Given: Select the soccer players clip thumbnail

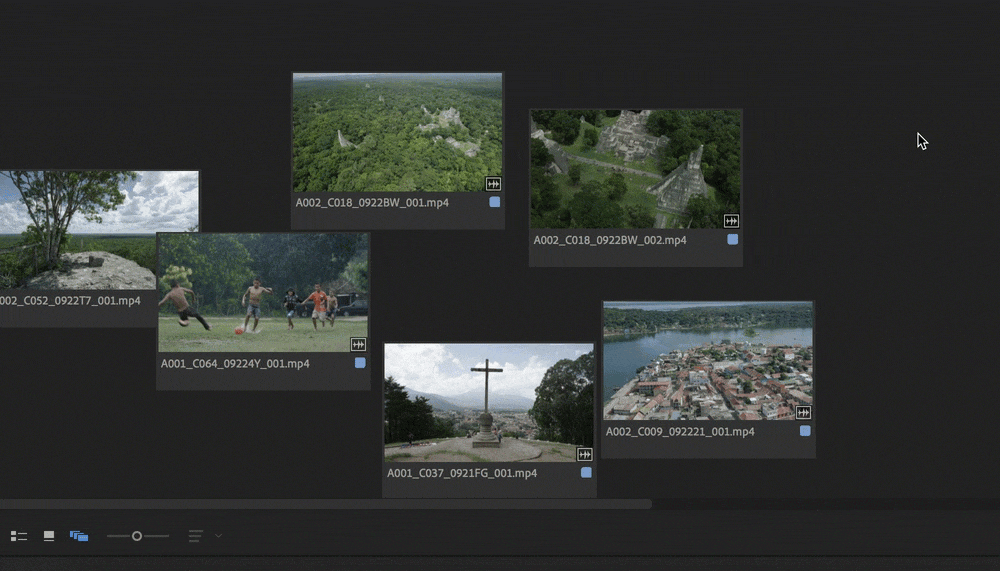Looking at the screenshot, I should coord(263,292).
